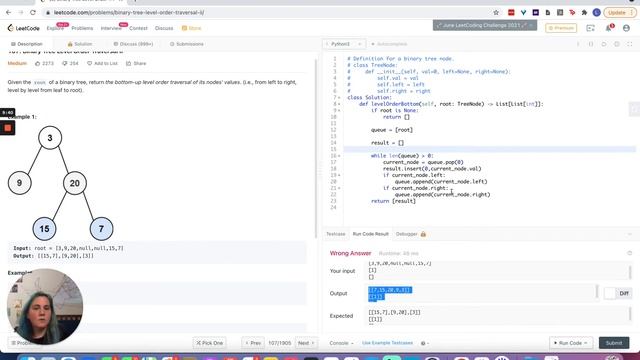Expand the Console panel
The image size is (640, 360).
(x=341, y=343)
